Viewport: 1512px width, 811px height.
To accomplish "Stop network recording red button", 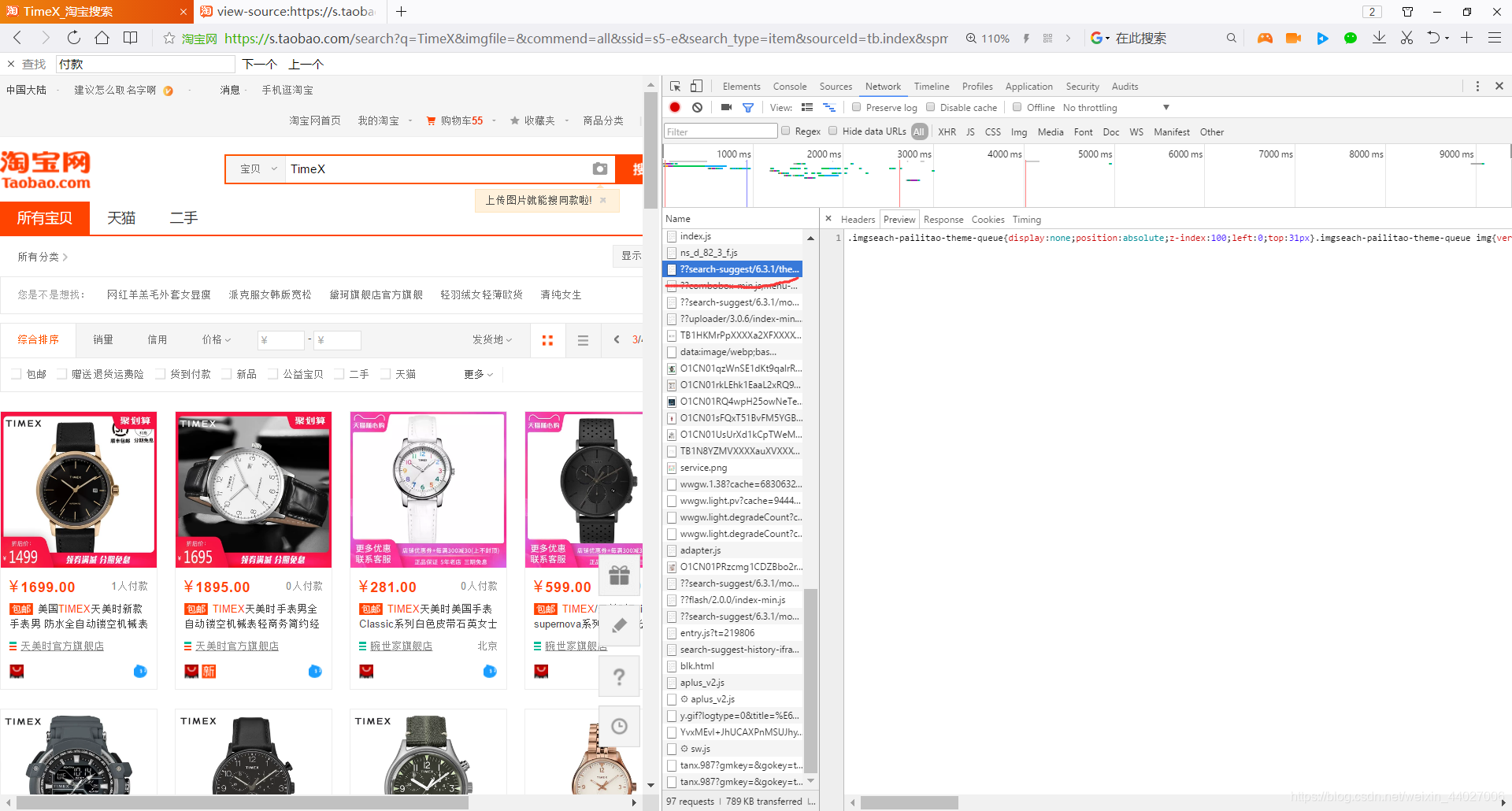I will tap(675, 107).
